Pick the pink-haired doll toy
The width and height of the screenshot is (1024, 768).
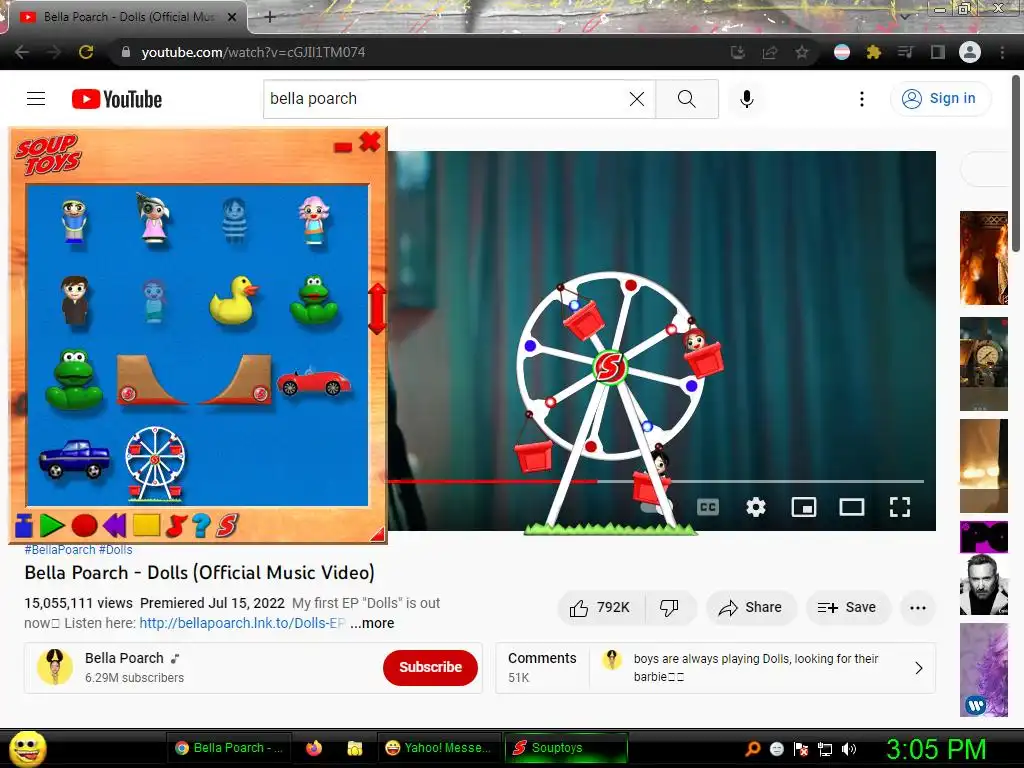click(x=314, y=220)
